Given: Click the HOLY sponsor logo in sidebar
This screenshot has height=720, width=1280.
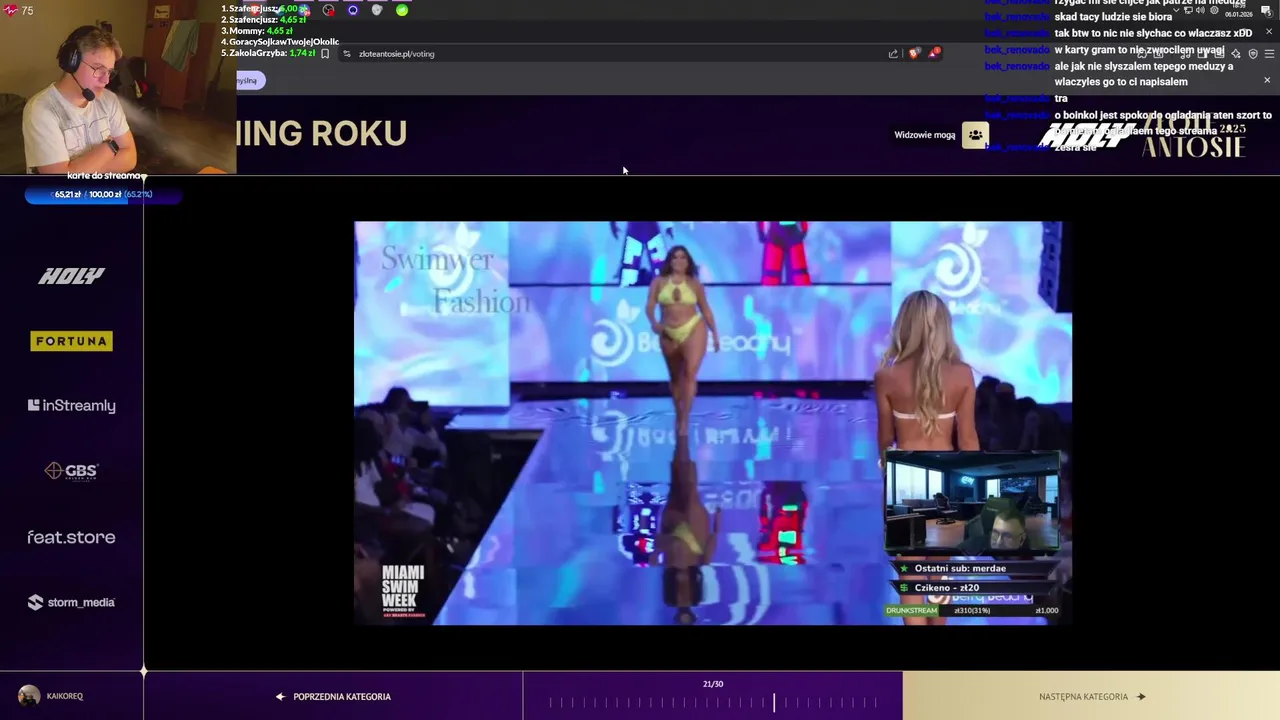Looking at the screenshot, I should [71, 276].
